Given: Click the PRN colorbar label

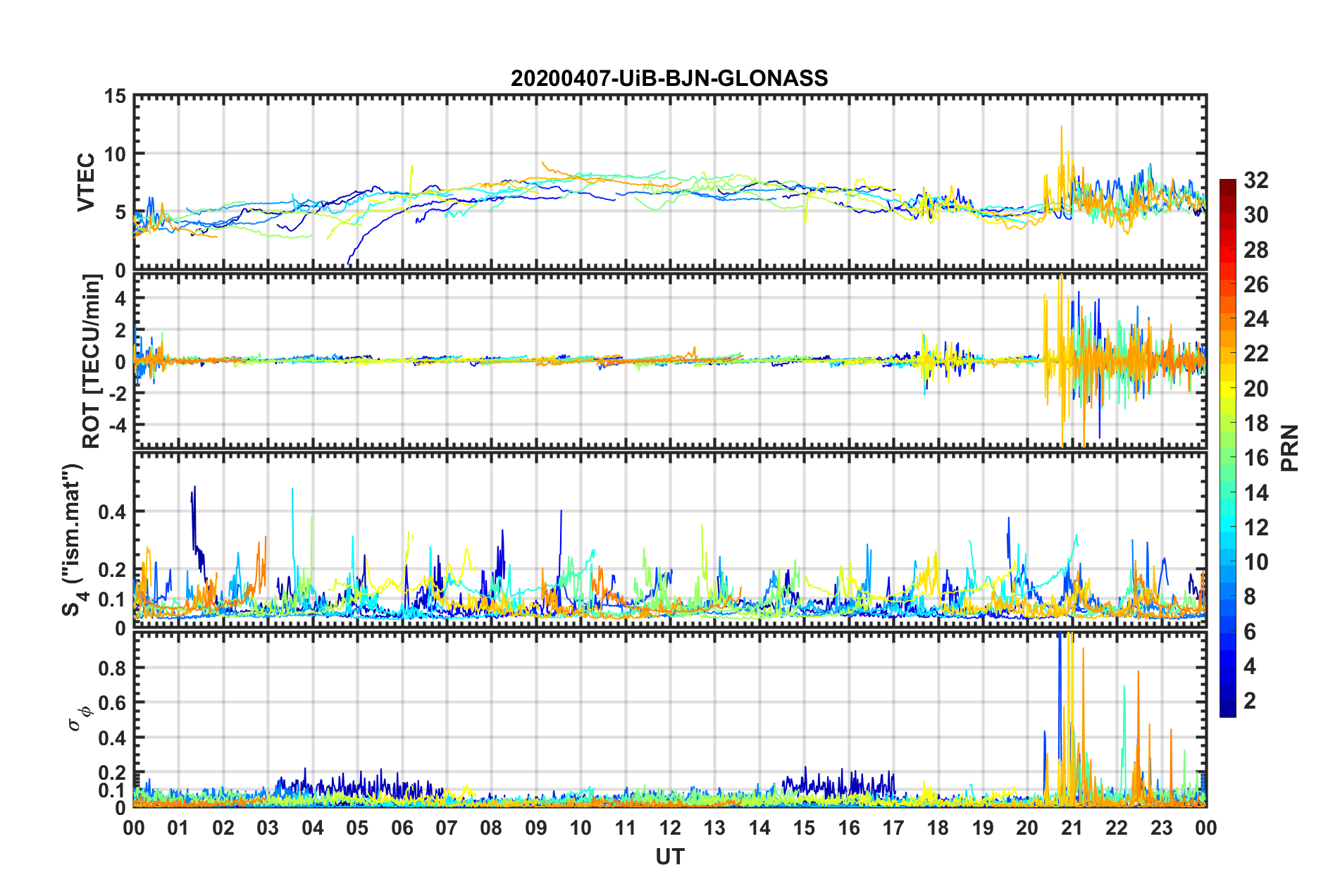Looking at the screenshot, I should coord(1289,448).
